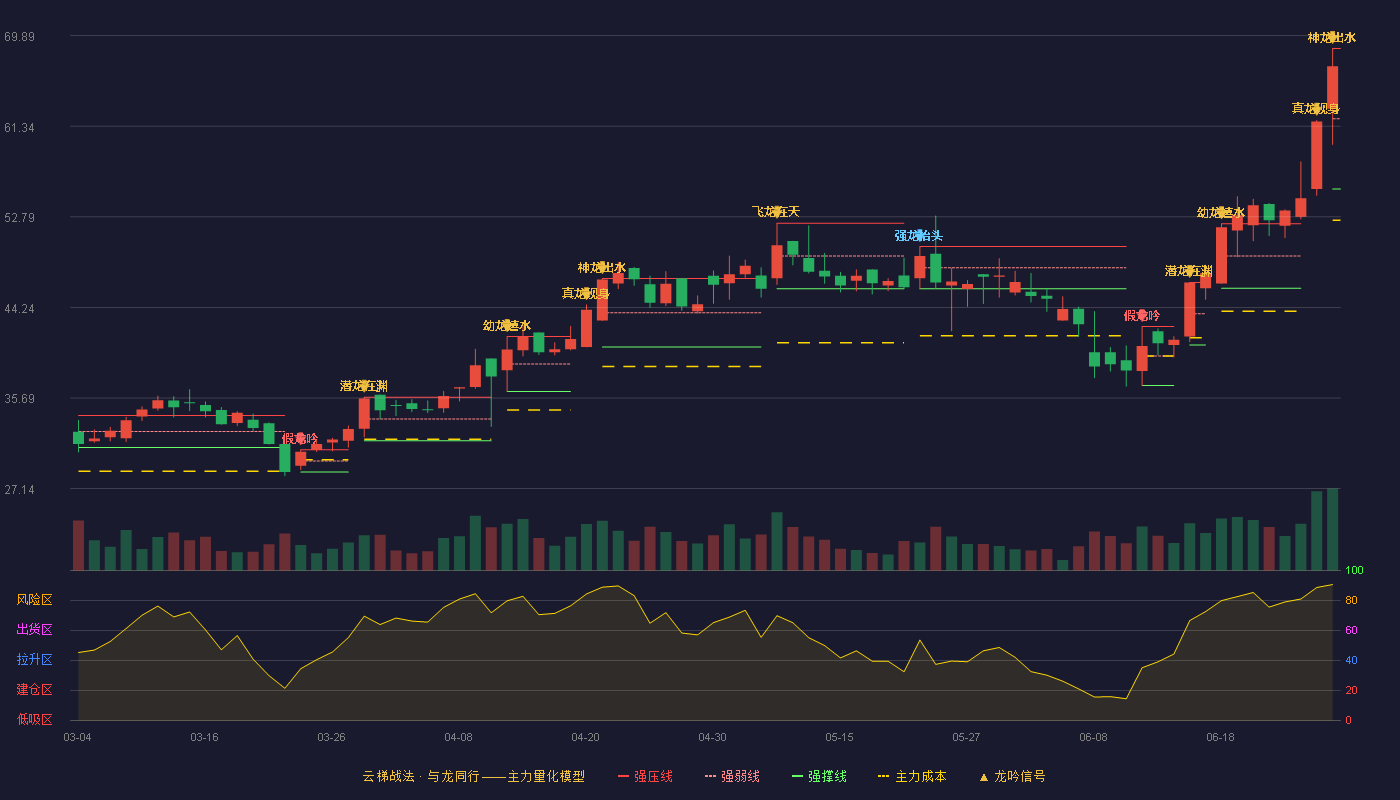Click the 44.24 price axis label
The height and width of the screenshot is (800, 1400).
19,309
